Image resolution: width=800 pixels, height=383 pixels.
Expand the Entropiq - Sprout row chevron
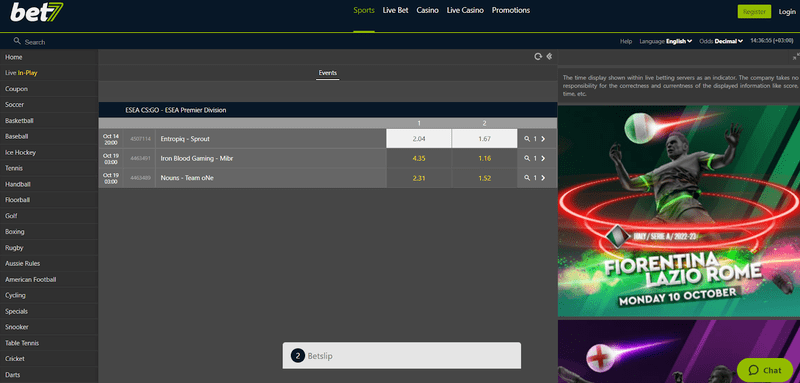[x=543, y=139]
